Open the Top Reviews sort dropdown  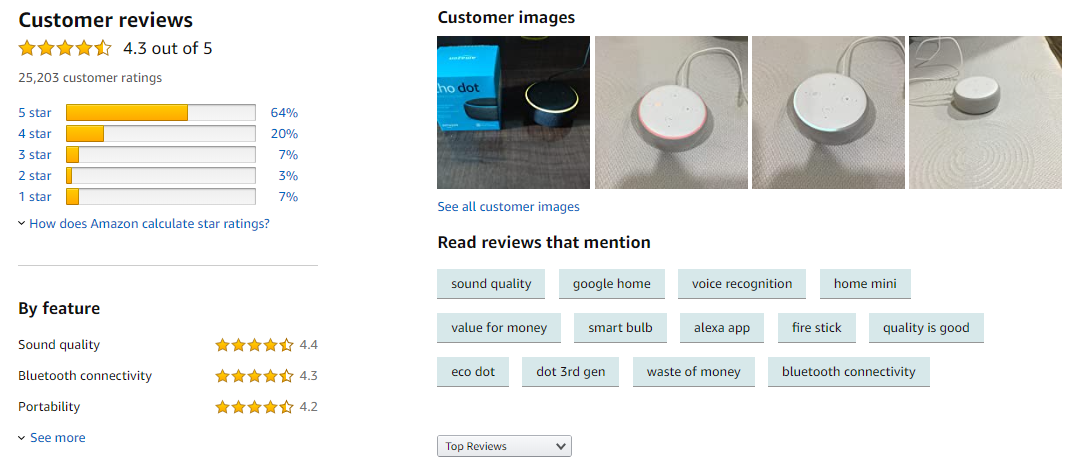coord(504,446)
